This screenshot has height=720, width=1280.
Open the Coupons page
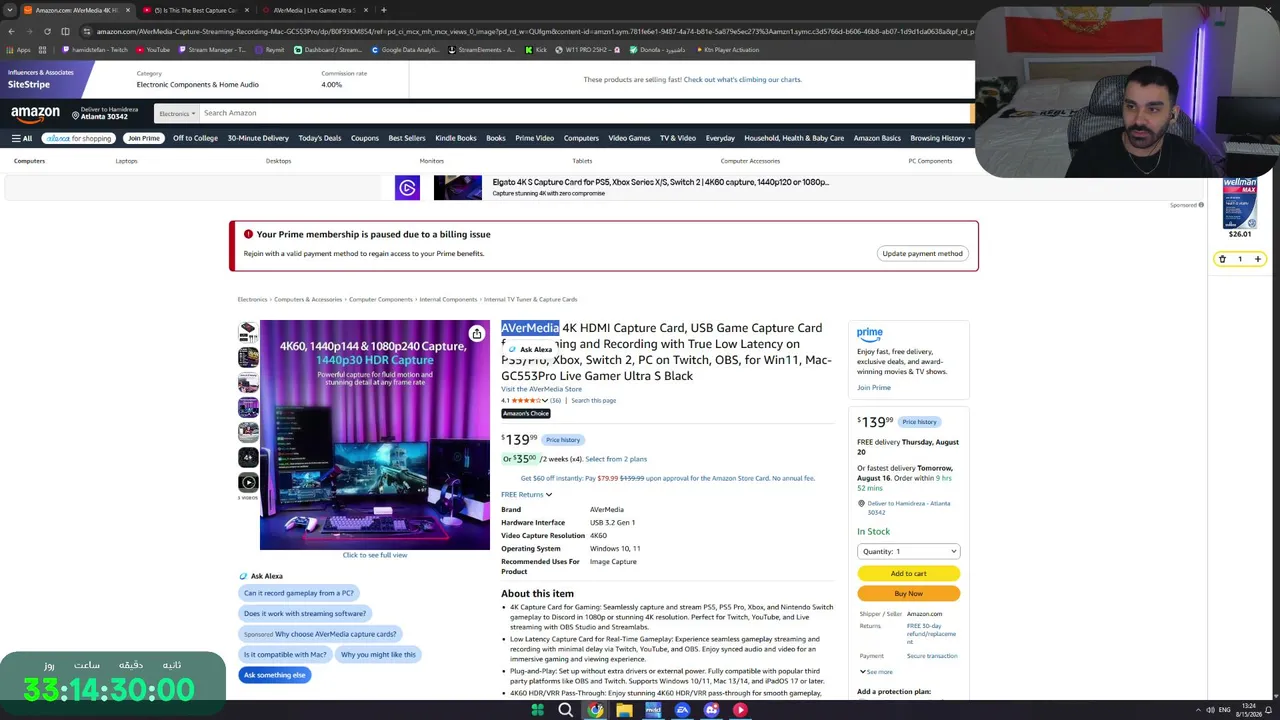pyautogui.click(x=365, y=138)
